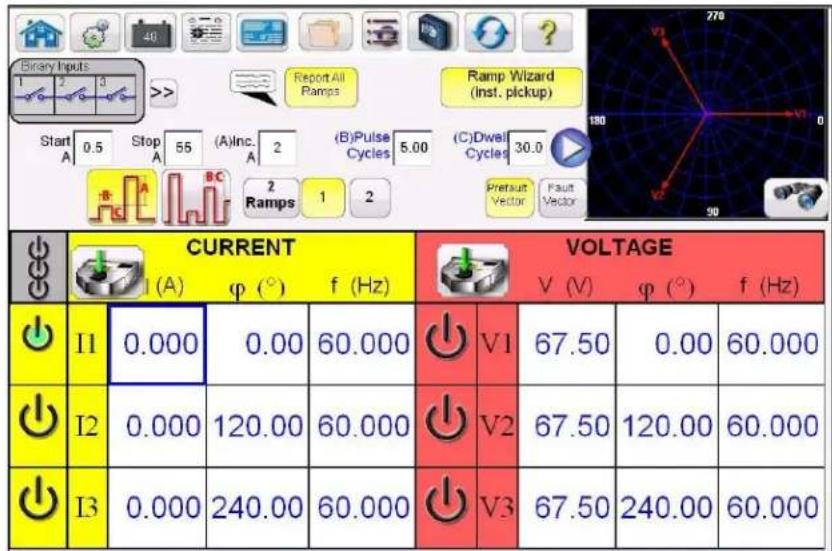This screenshot has width=832, height=551.
Task: Toggle the V3 voltage channel power
Action: [x=446, y=501]
